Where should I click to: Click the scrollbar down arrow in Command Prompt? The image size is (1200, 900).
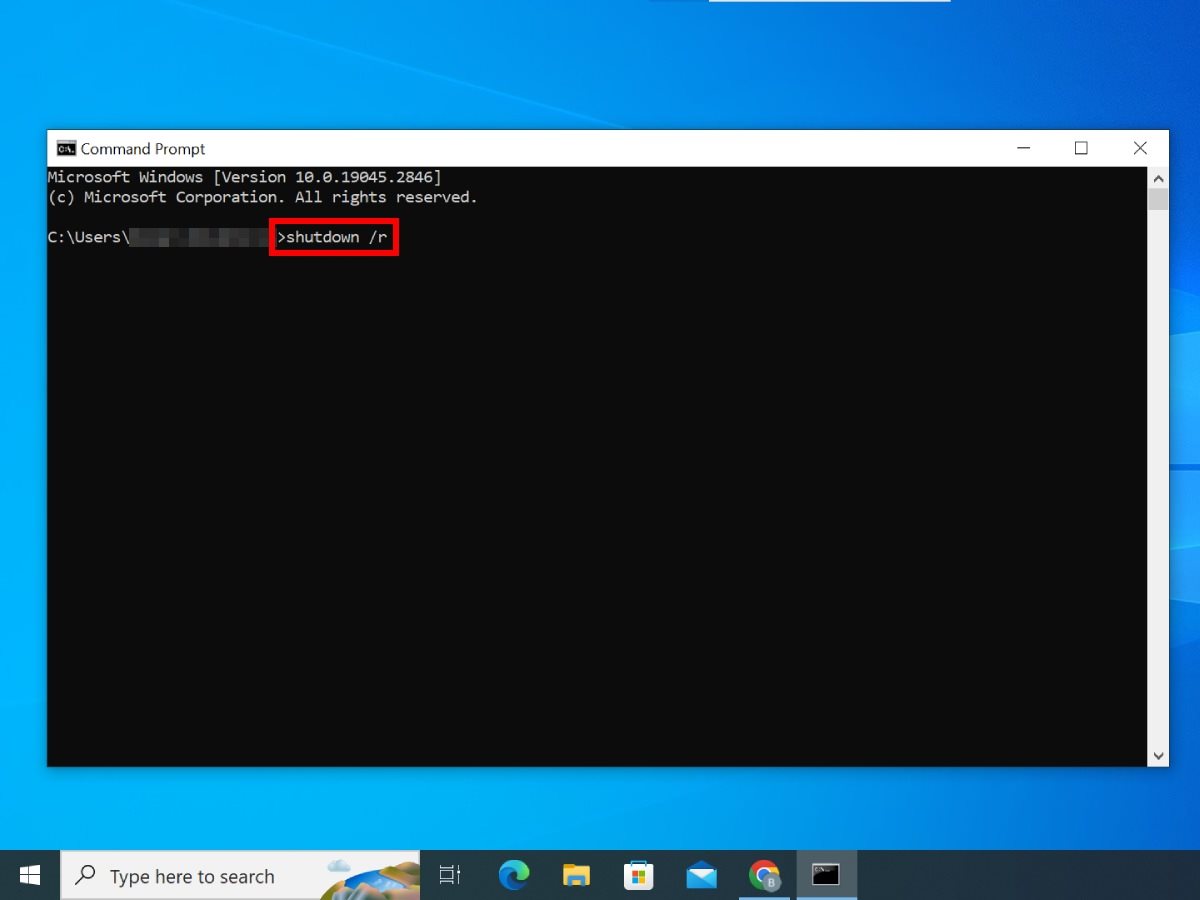[1158, 756]
